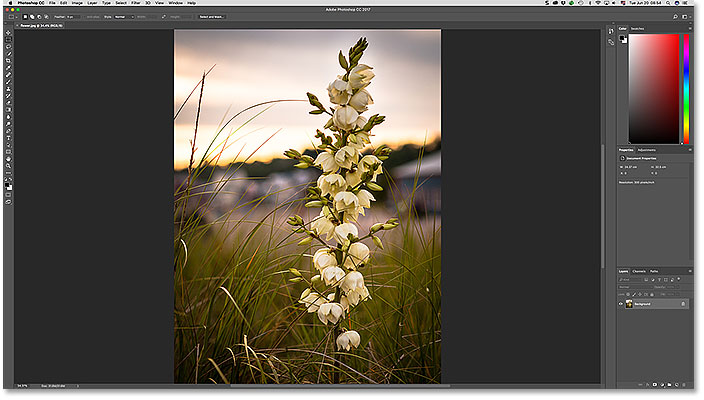Pick a color in the color field
This screenshot has width=704, height=400.
tap(654, 89)
